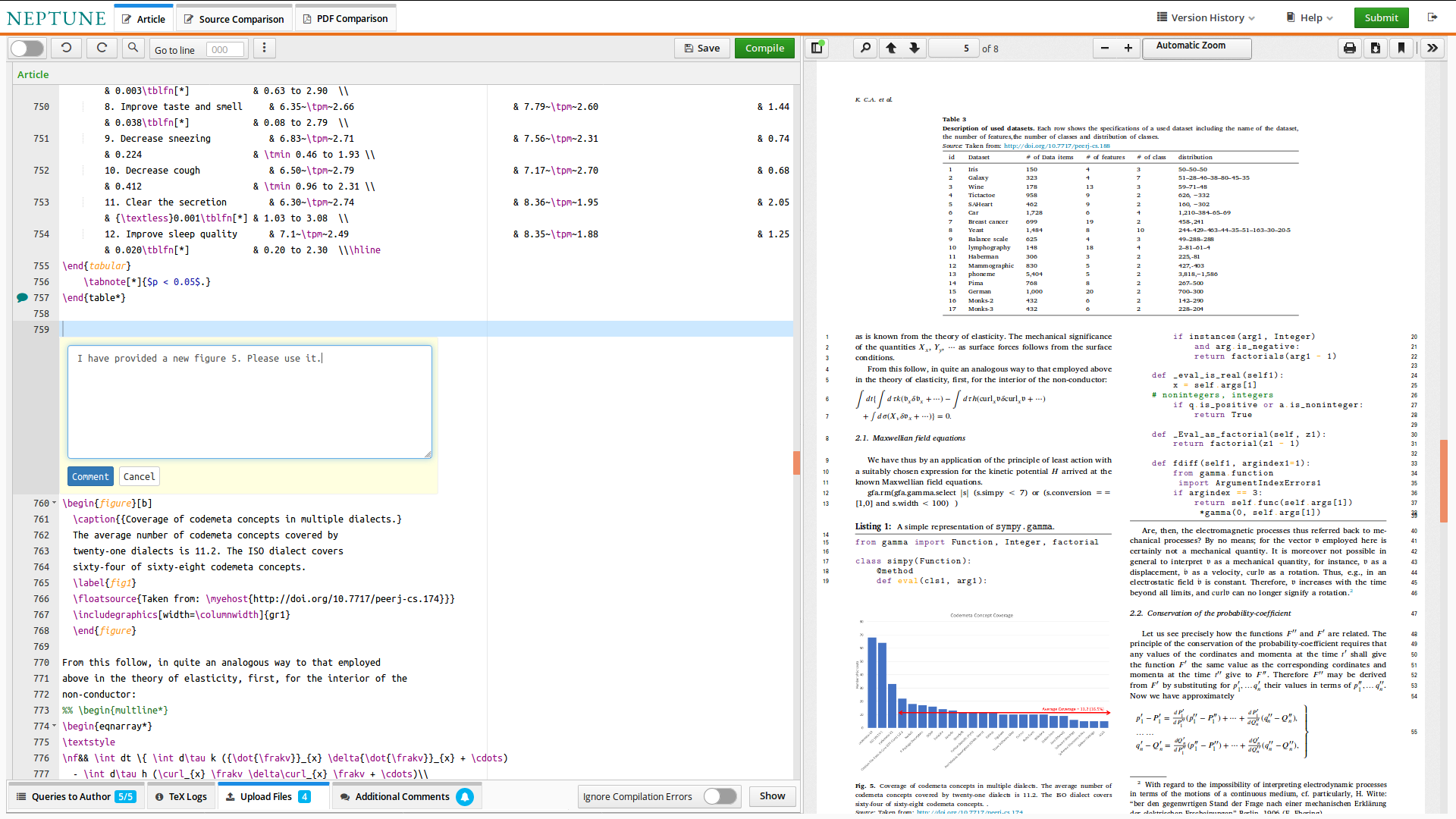Collapse the fold arrow at line 760

pos(54,503)
